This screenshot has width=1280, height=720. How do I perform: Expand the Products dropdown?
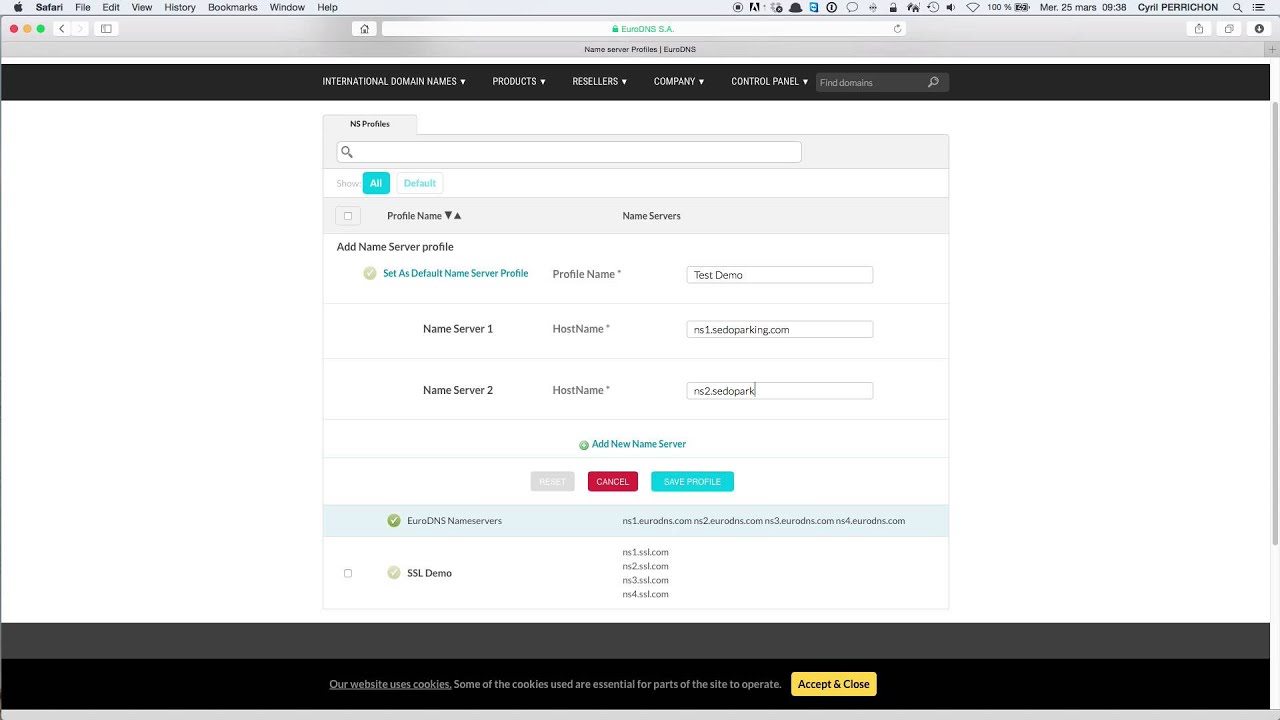coord(519,82)
